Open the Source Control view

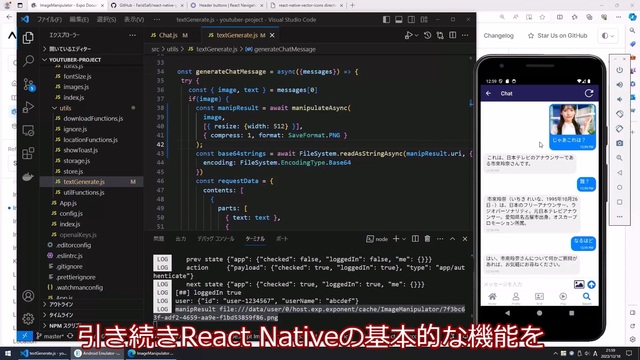28,84
